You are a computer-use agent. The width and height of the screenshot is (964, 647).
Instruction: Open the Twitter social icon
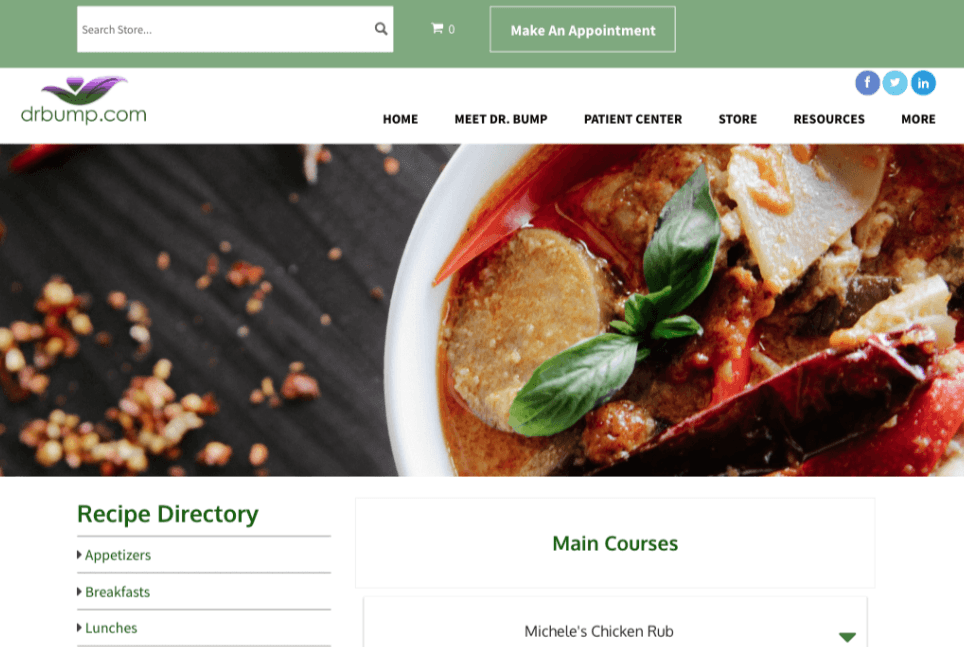click(x=895, y=82)
